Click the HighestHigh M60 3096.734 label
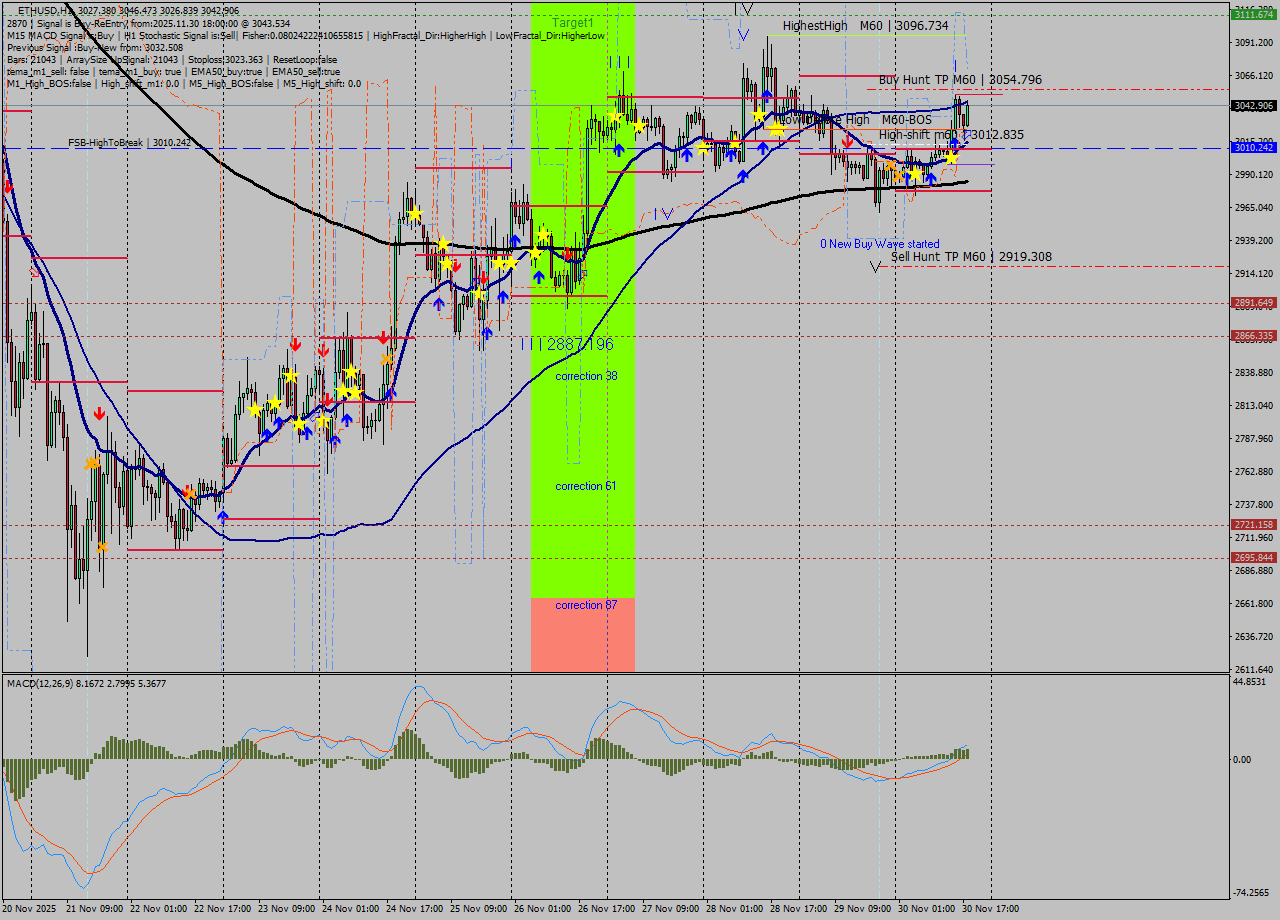Screen dimensions: 1280x920 pos(865,26)
